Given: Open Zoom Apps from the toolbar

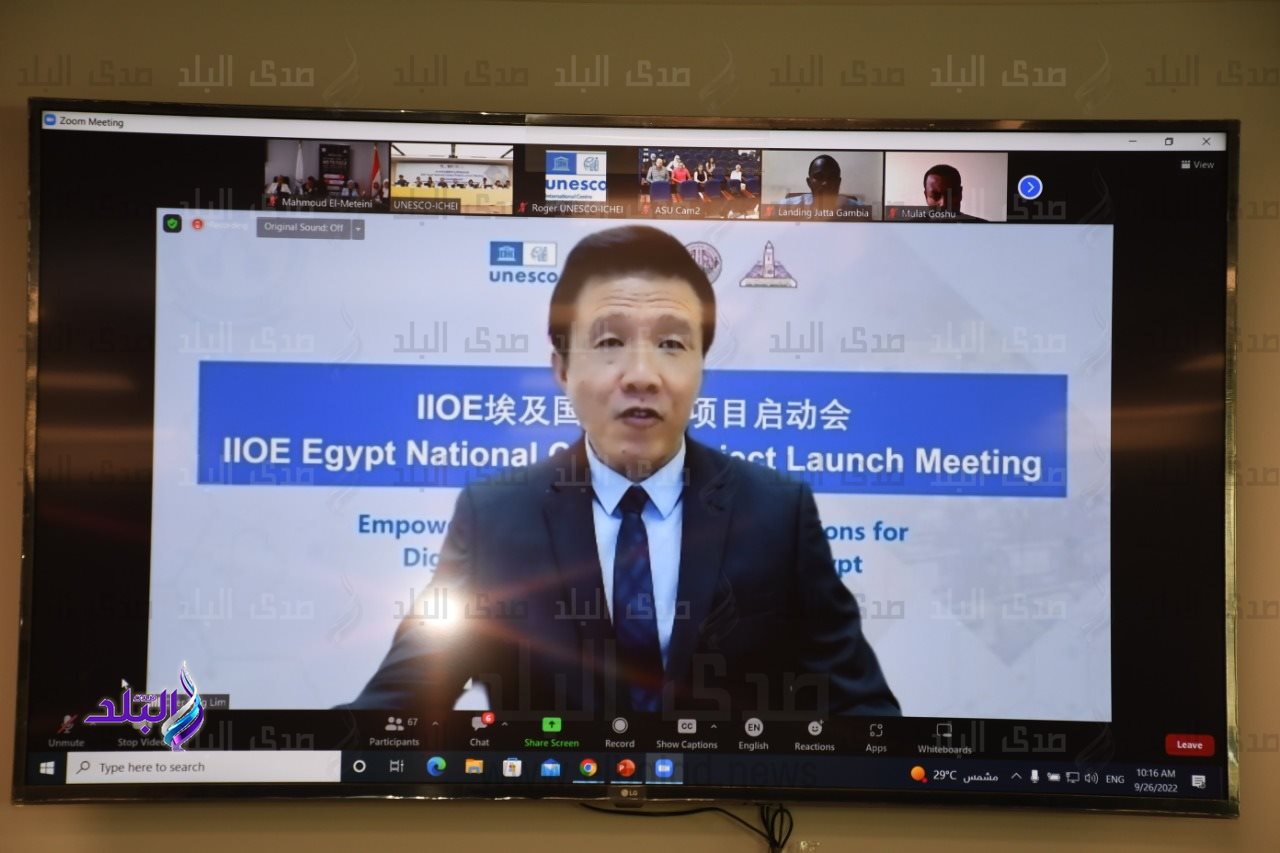Looking at the screenshot, I should pos(876,735).
